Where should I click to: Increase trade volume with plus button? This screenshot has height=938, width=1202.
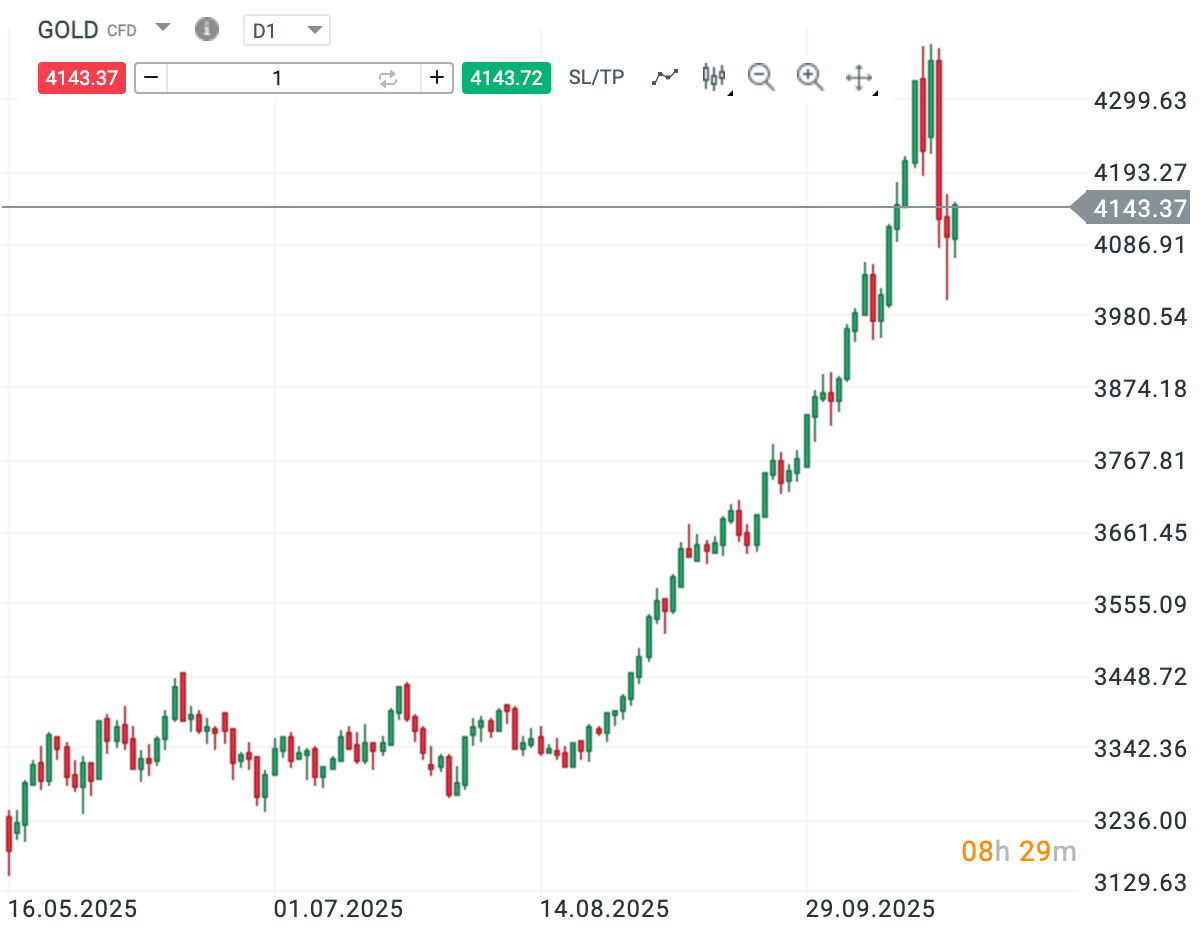pyautogui.click(x=437, y=78)
